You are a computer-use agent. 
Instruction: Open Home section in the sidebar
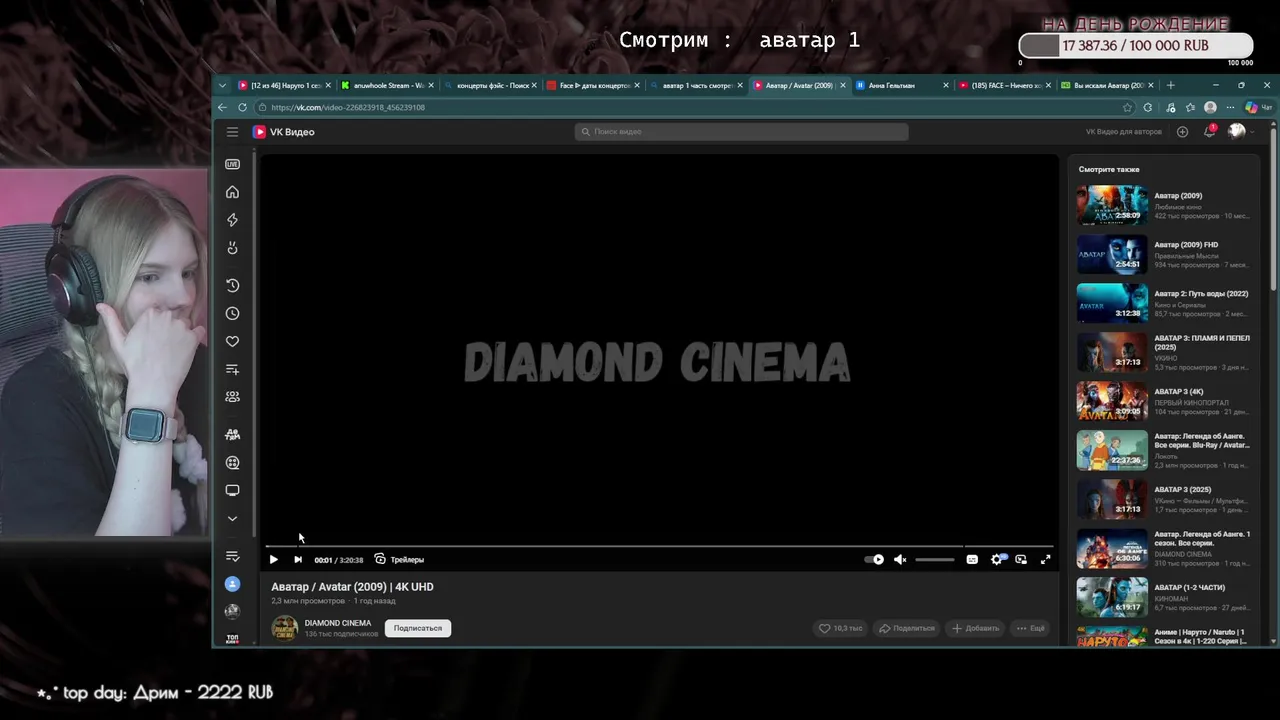click(232, 192)
